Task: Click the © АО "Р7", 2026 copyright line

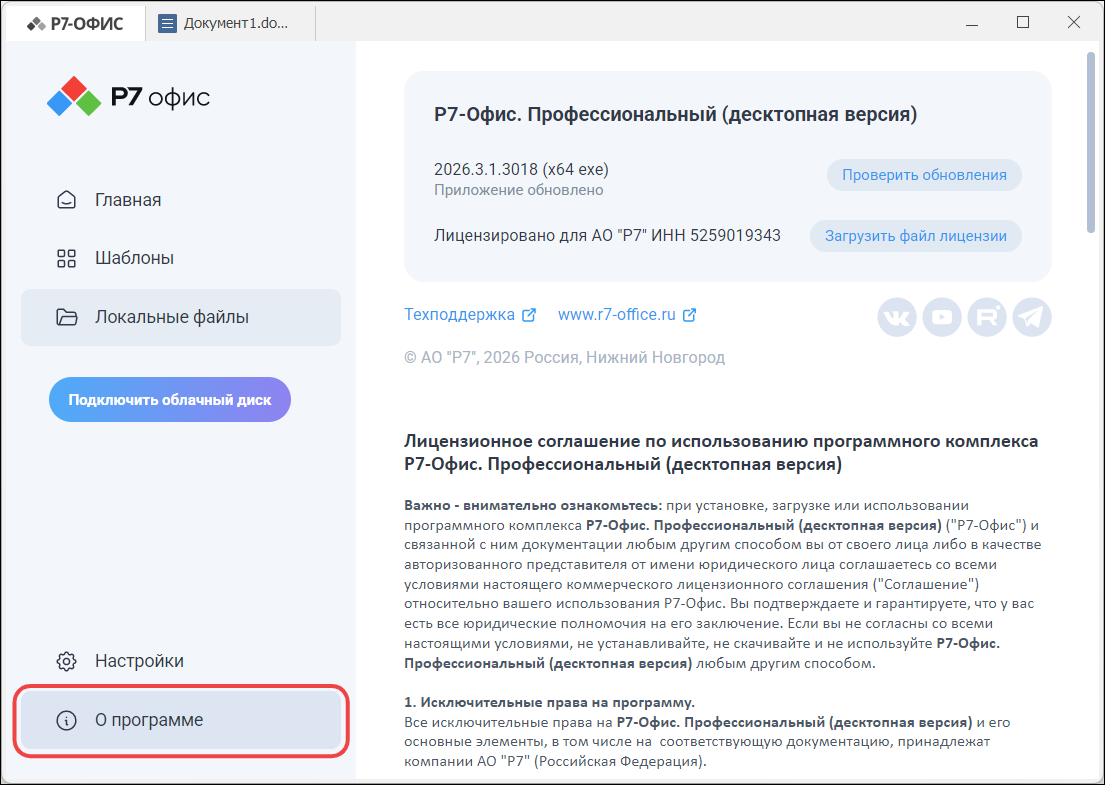Action: 564,357
